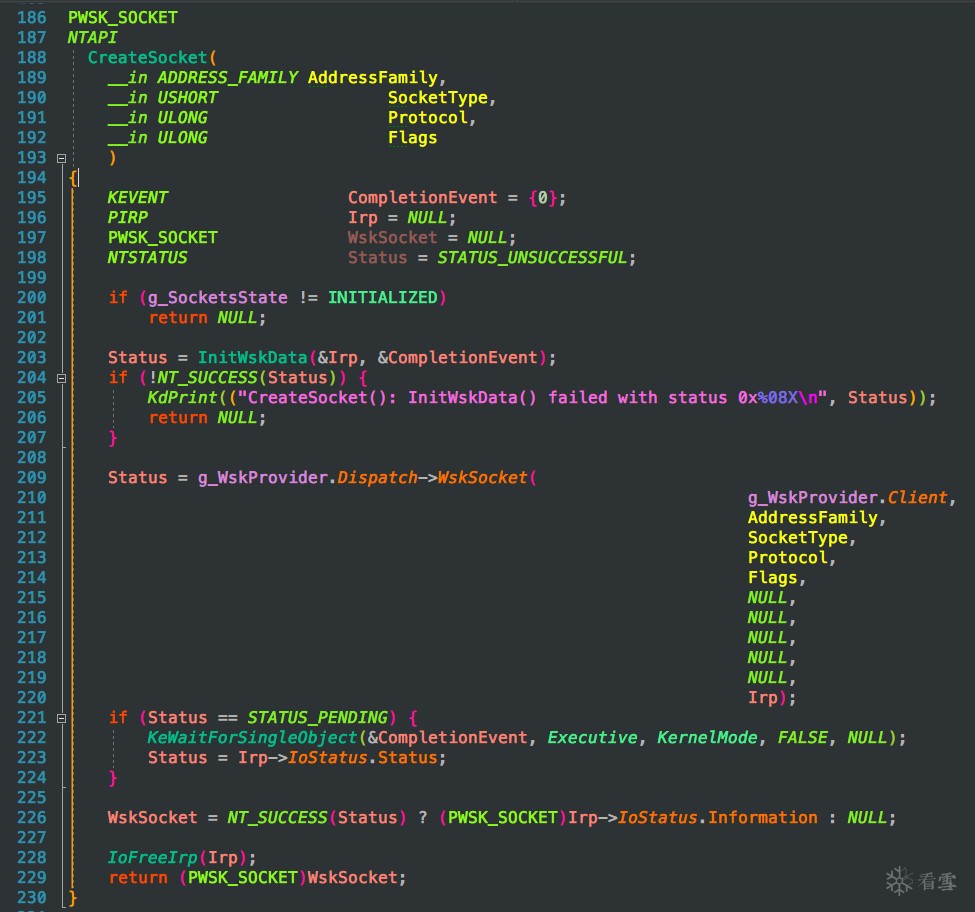The image size is (975, 912).
Task: Click the Irp argument on line 220
Action: (763, 698)
